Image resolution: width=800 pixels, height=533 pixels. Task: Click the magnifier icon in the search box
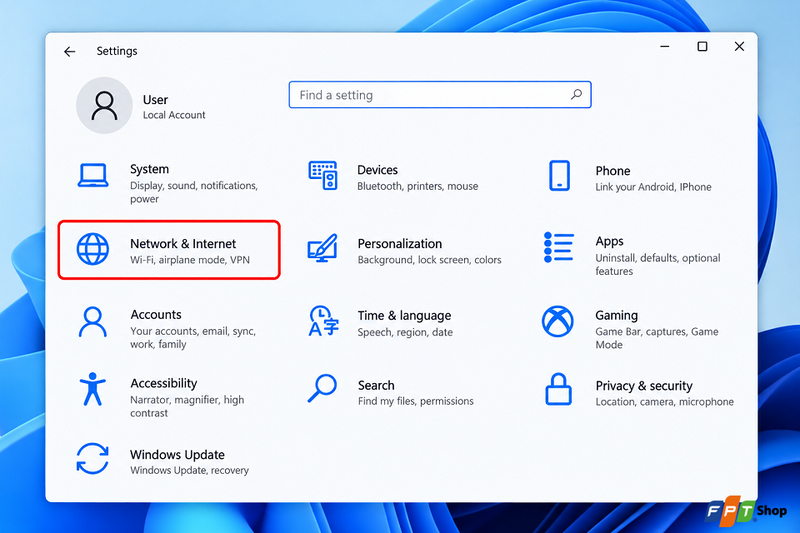click(576, 94)
